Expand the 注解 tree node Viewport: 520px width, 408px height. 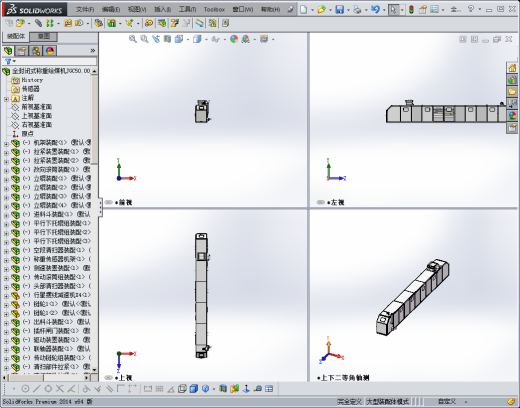[6, 99]
